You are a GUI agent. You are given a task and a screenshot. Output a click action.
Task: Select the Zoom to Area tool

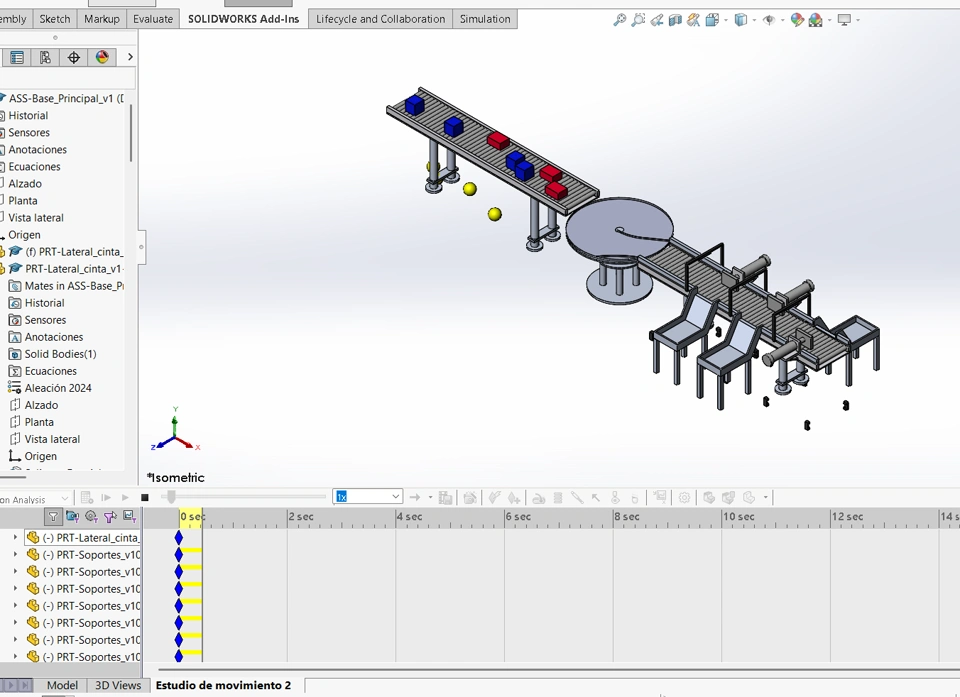[638, 20]
